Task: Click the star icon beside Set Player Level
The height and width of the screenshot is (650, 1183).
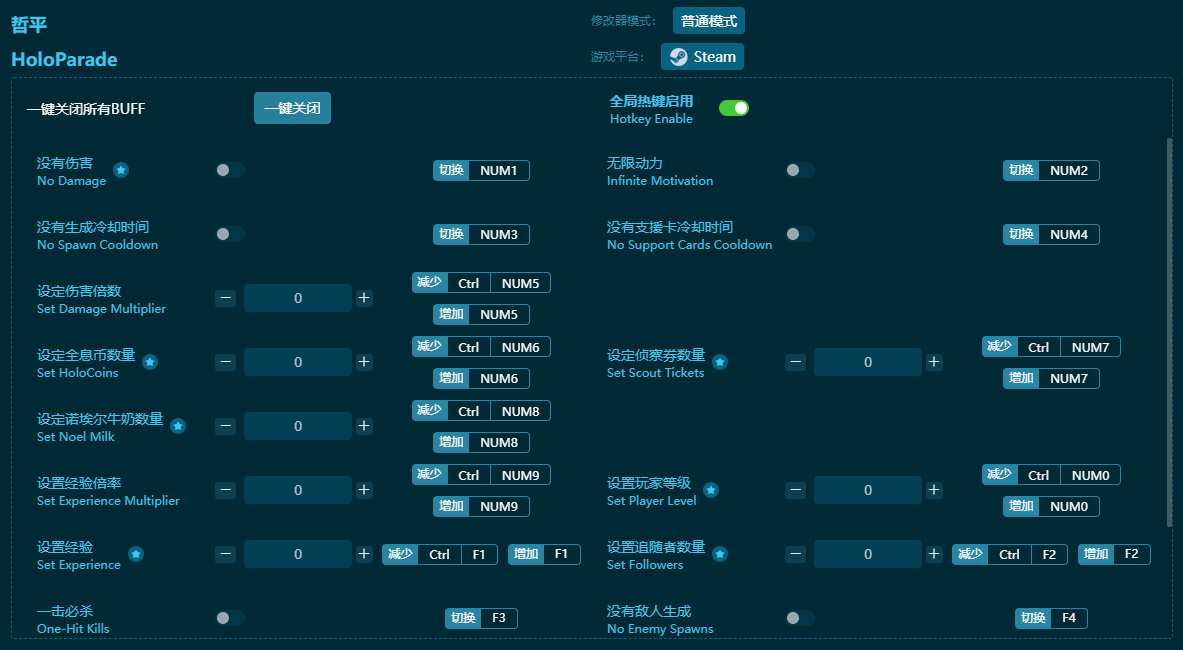Action: click(x=711, y=490)
